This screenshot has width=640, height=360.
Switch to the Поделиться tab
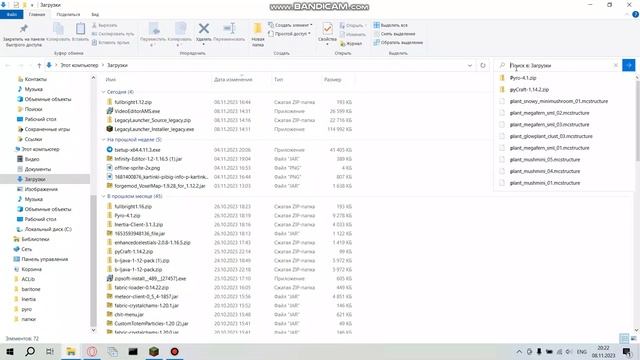point(68,14)
